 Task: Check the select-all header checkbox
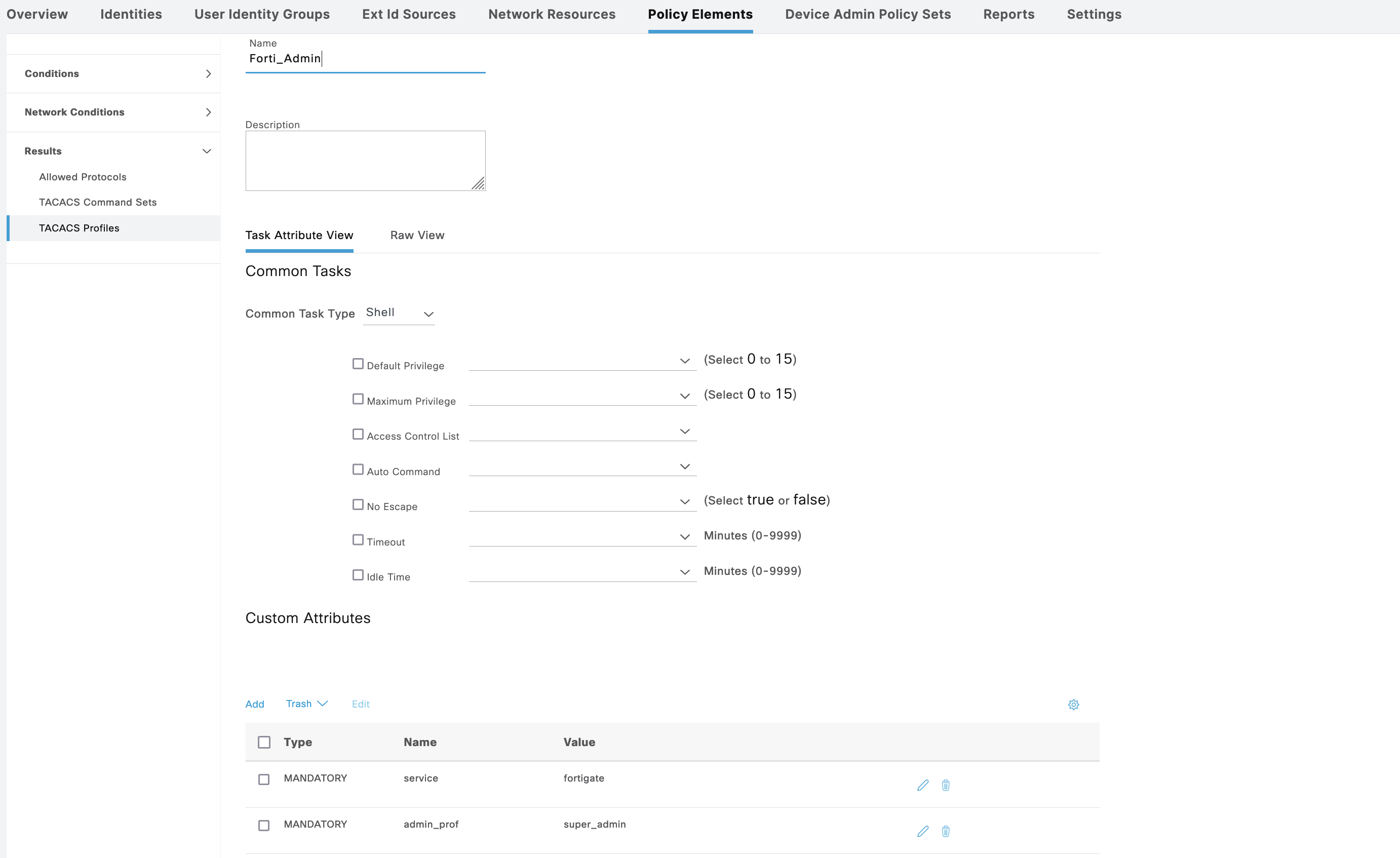(x=263, y=742)
